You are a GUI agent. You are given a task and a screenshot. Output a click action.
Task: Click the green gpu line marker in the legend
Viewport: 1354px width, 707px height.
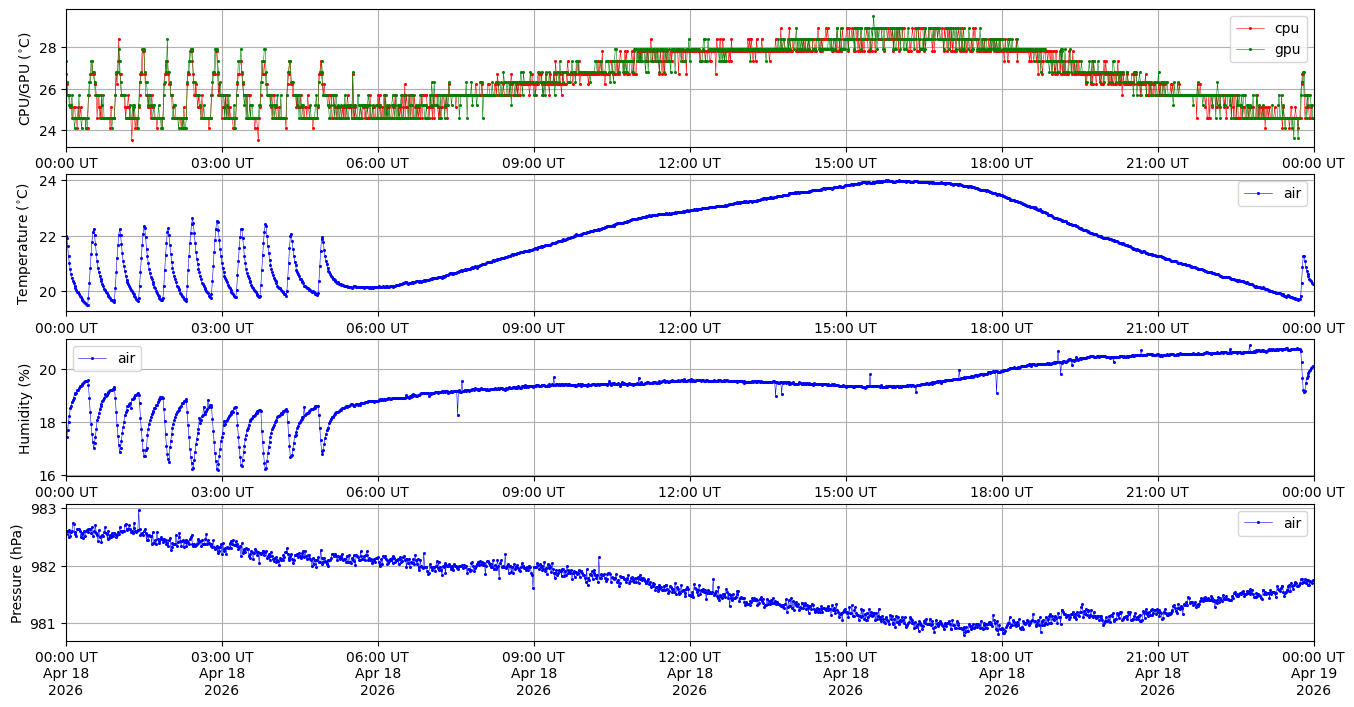click(x=1251, y=48)
